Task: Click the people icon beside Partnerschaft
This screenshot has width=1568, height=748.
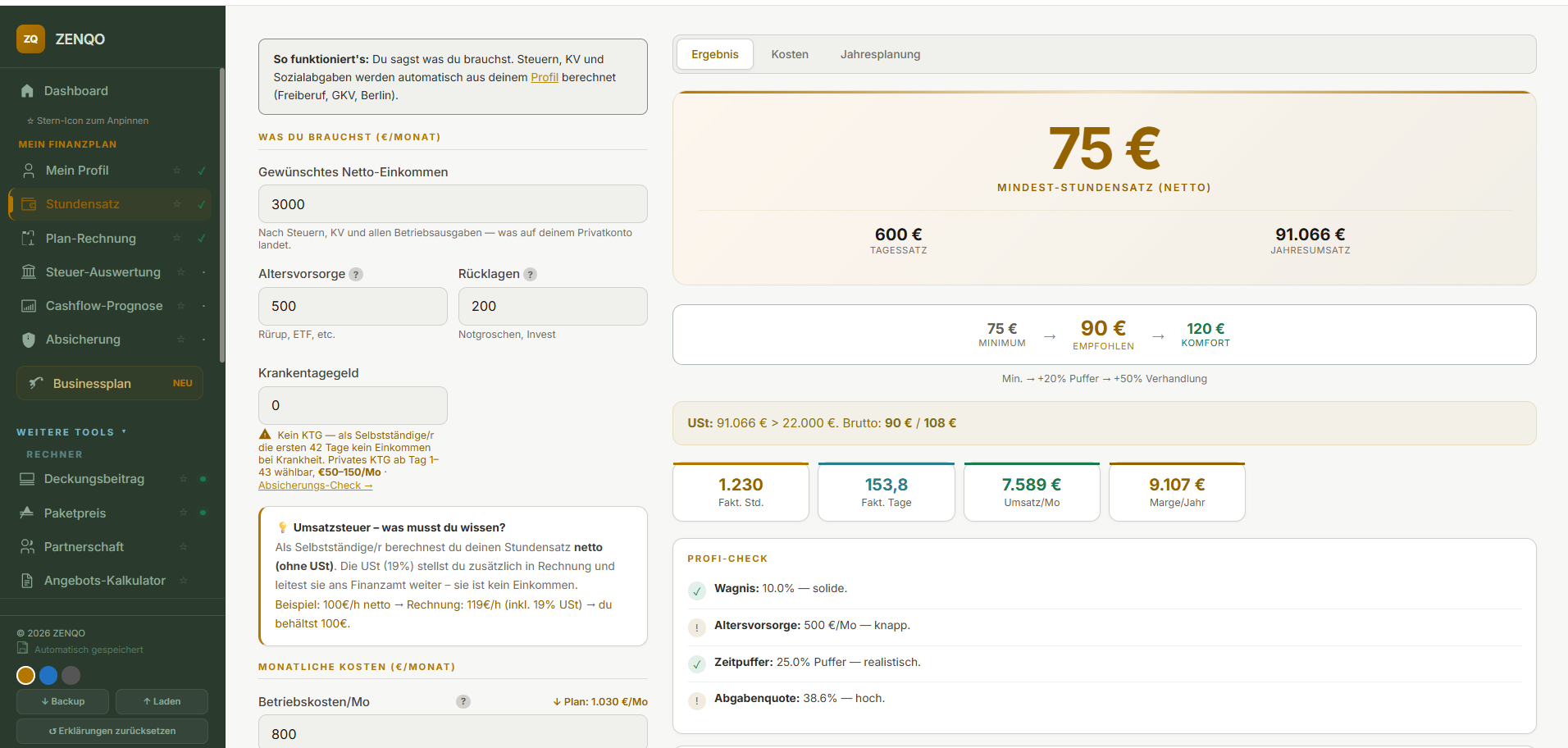Action: (x=27, y=547)
